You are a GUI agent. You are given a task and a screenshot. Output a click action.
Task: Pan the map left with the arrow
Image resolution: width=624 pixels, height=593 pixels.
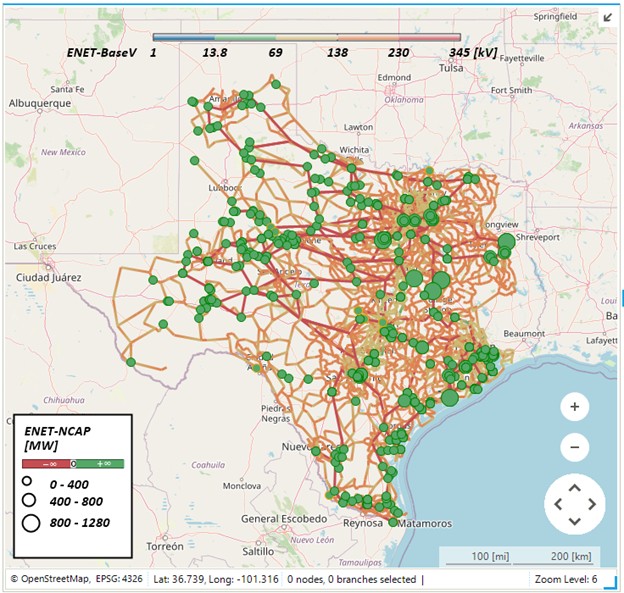click(556, 504)
